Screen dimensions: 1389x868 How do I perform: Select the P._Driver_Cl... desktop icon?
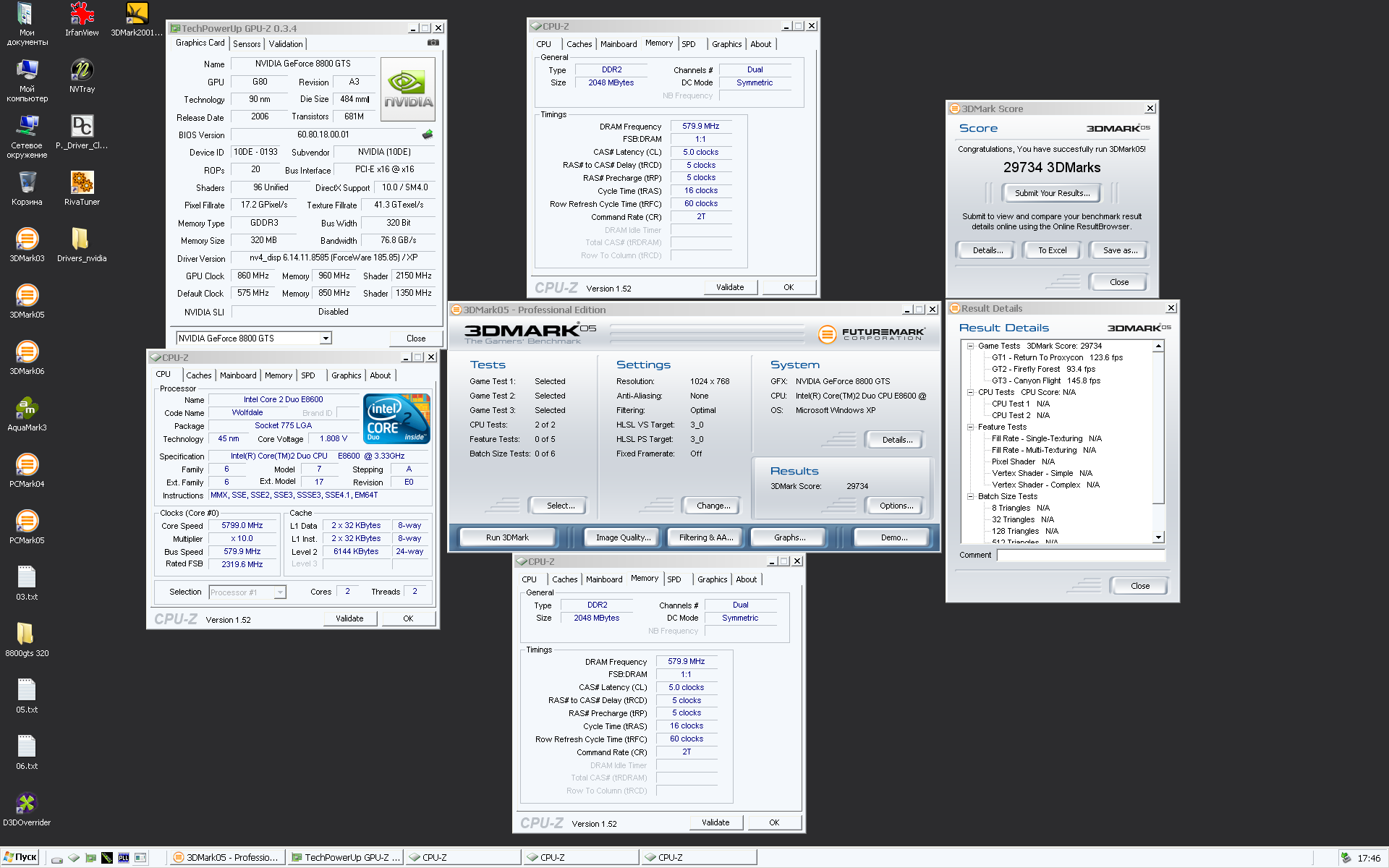pos(82,132)
